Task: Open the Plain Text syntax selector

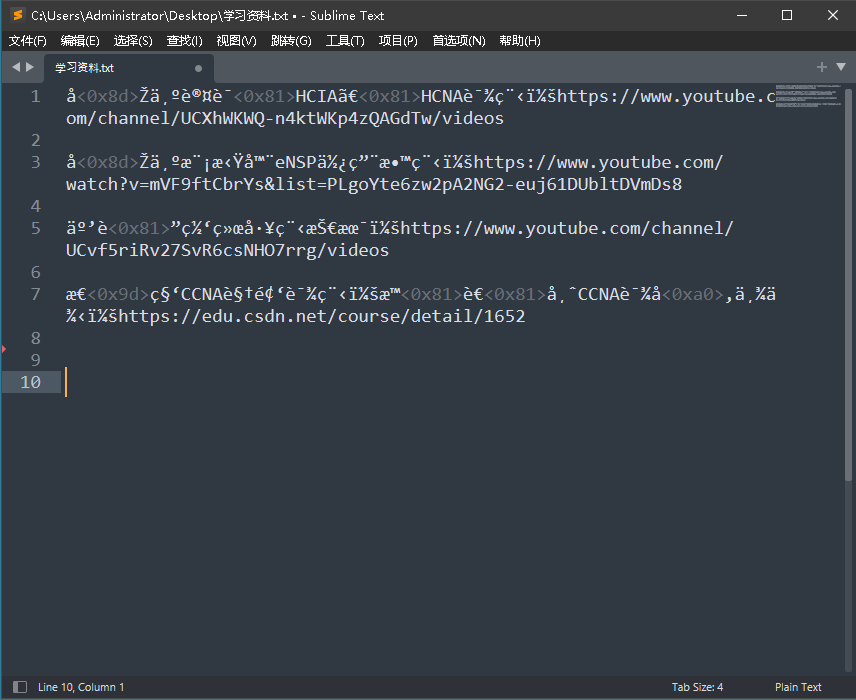Action: pos(798,687)
